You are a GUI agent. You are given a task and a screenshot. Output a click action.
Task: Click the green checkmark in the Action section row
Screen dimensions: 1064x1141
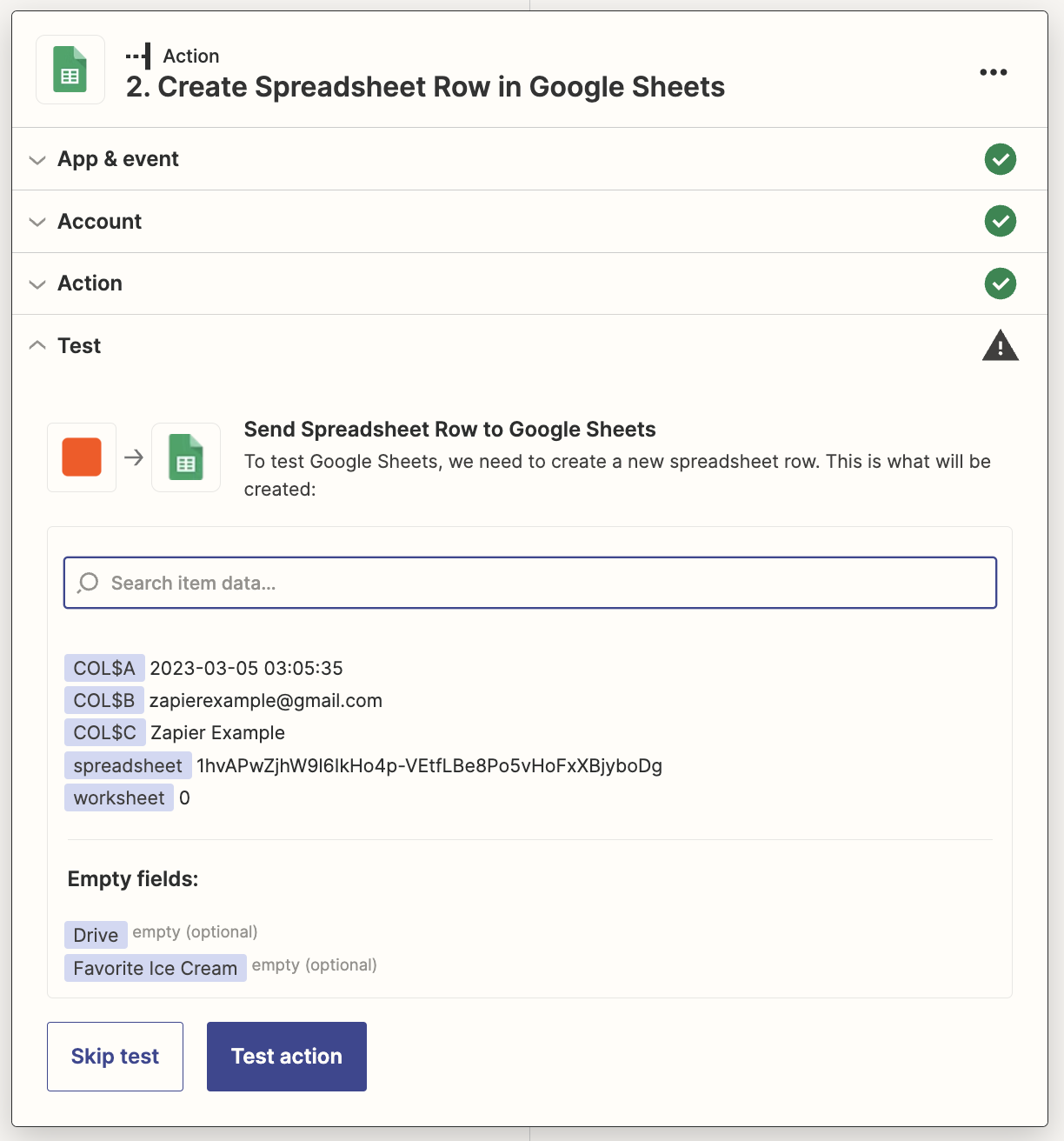coord(1001,284)
